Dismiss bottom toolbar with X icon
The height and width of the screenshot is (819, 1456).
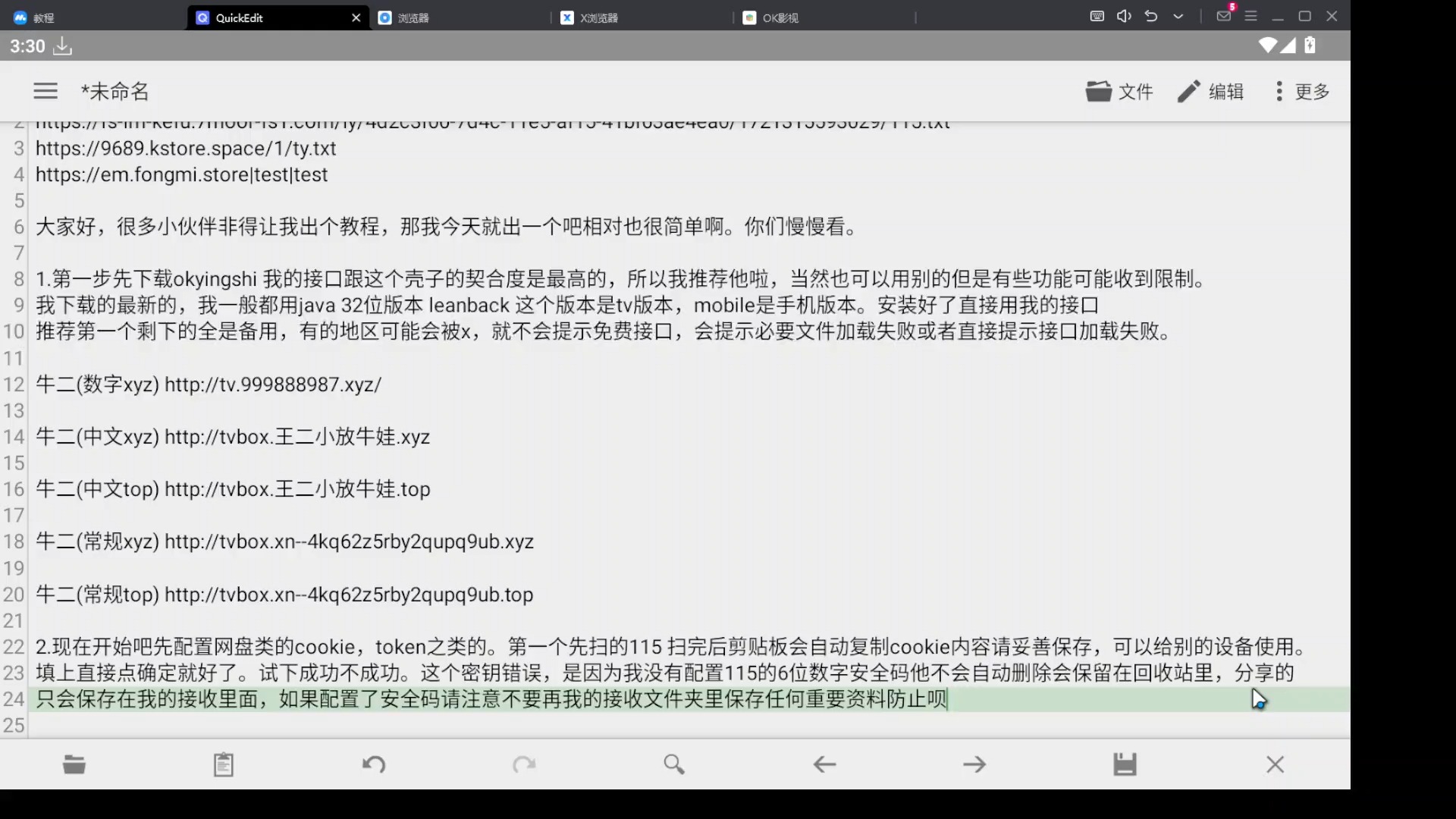pos(1275,764)
